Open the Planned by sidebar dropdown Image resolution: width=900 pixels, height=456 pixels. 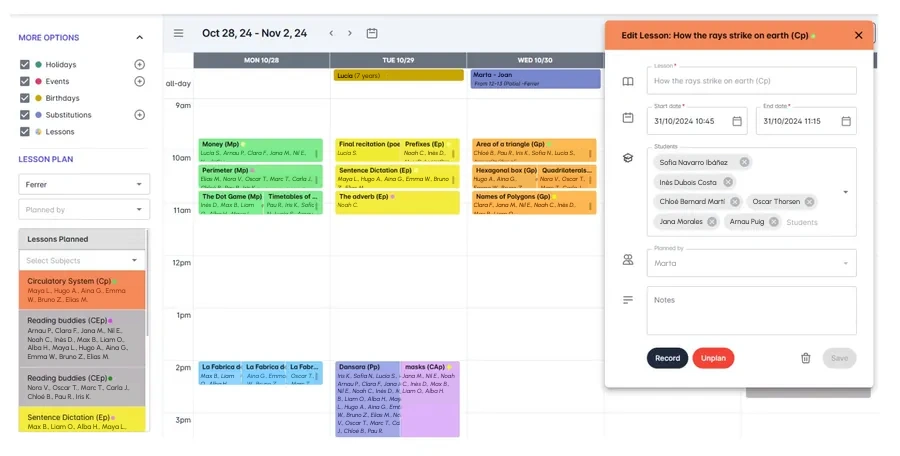pos(84,210)
